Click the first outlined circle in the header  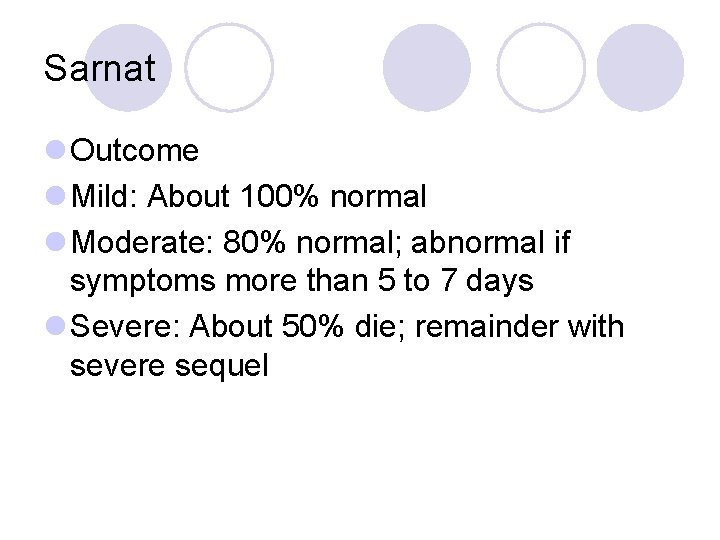click(x=229, y=68)
